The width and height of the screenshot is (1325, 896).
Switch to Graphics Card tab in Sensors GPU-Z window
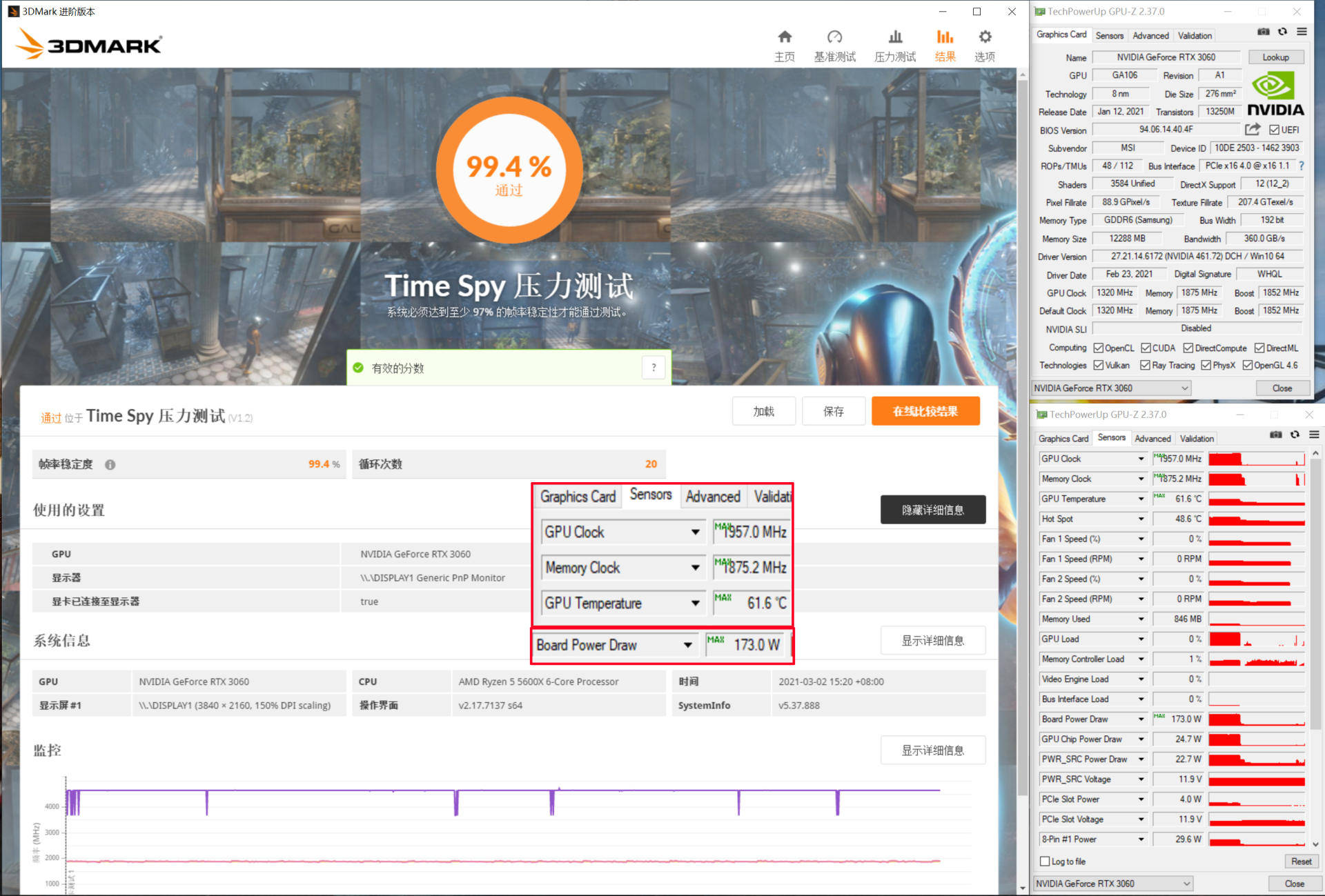[1063, 439]
